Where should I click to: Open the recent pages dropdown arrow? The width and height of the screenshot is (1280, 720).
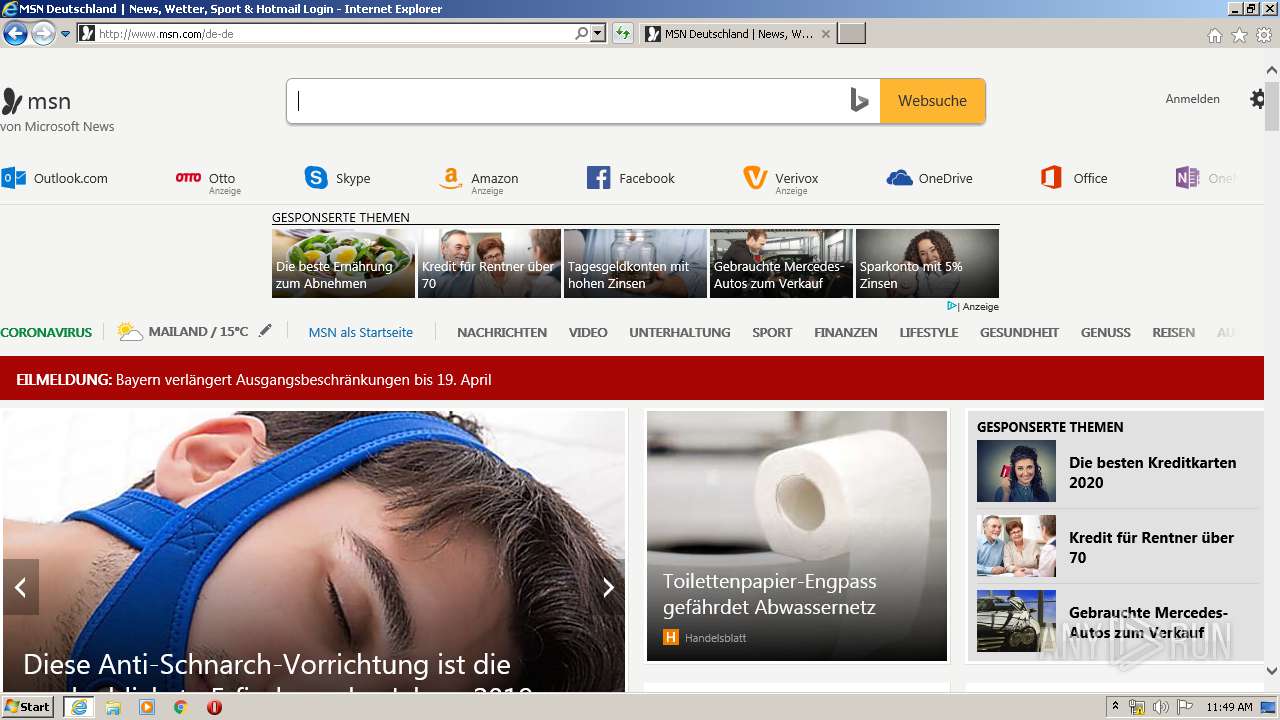[x=66, y=34]
